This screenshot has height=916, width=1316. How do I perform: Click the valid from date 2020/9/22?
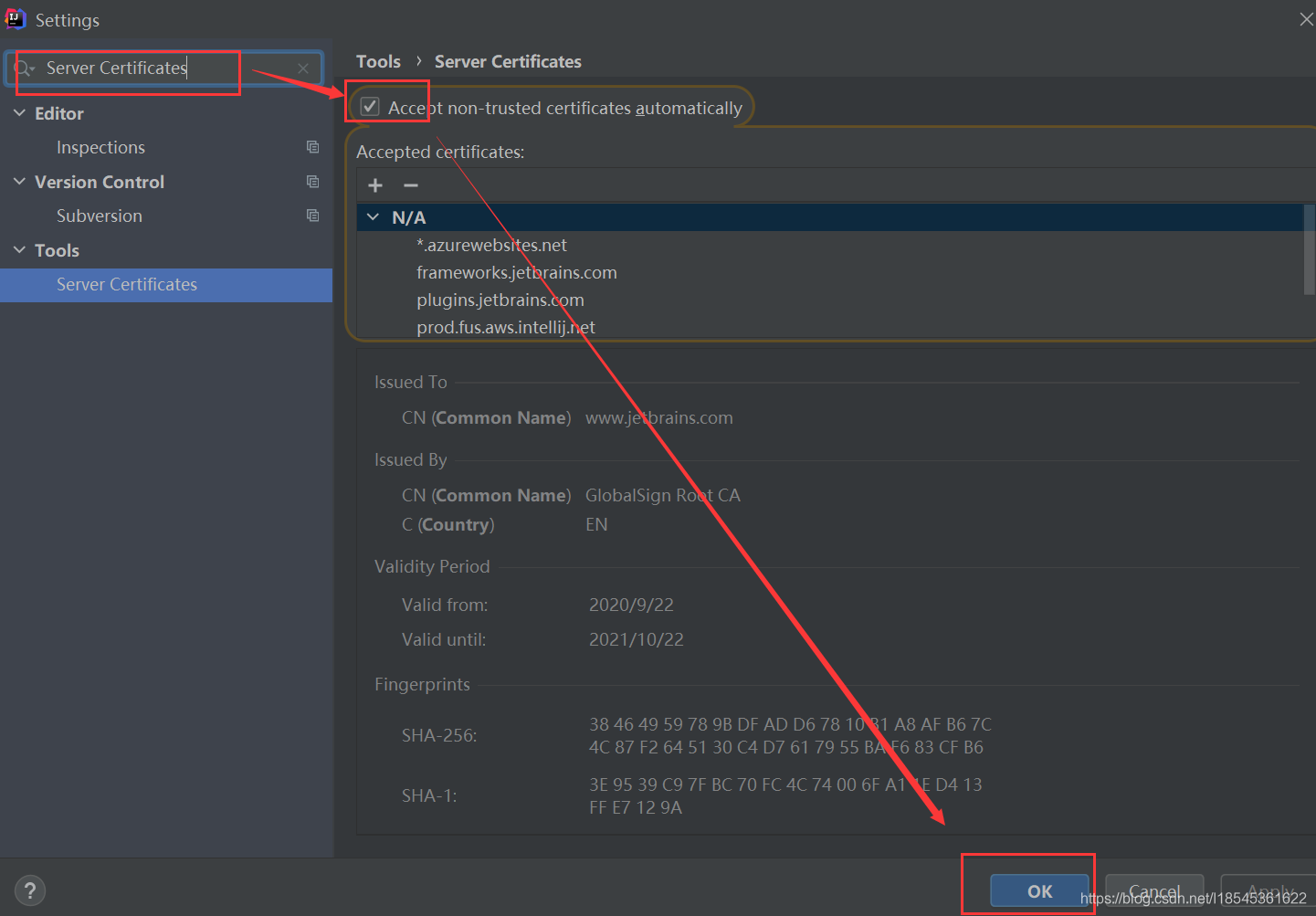[x=631, y=605]
